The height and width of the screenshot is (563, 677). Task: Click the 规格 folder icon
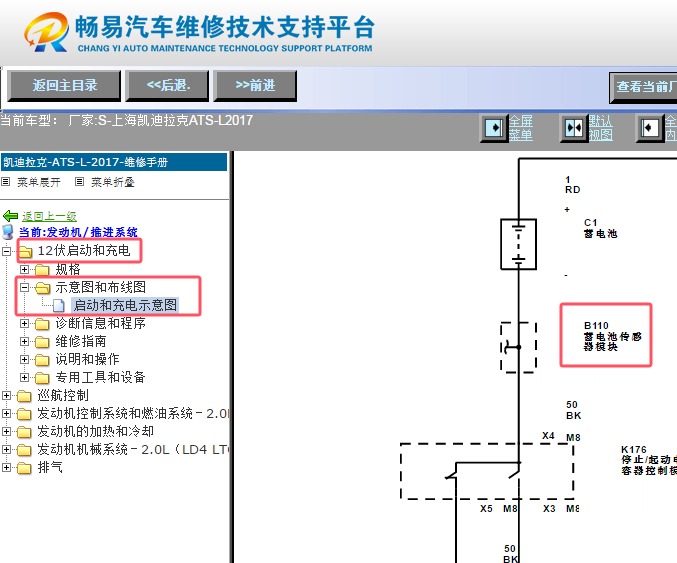click(42, 270)
